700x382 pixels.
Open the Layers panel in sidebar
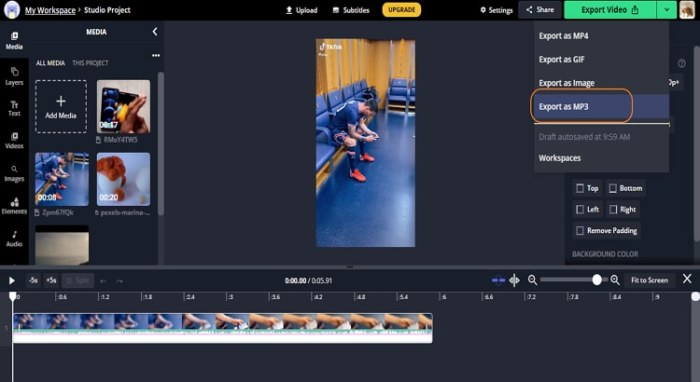[14, 76]
